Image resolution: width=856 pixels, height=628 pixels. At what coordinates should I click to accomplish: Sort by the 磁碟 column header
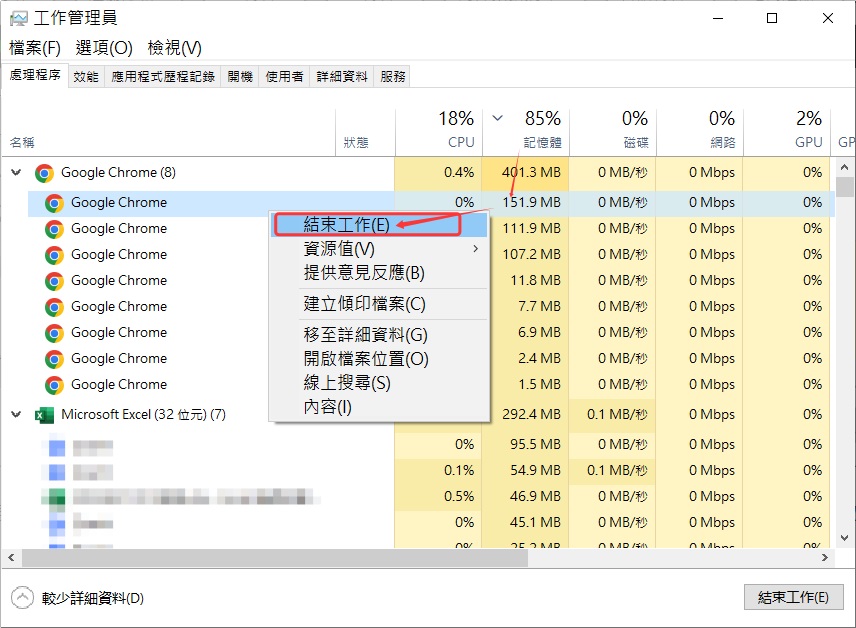click(613, 132)
